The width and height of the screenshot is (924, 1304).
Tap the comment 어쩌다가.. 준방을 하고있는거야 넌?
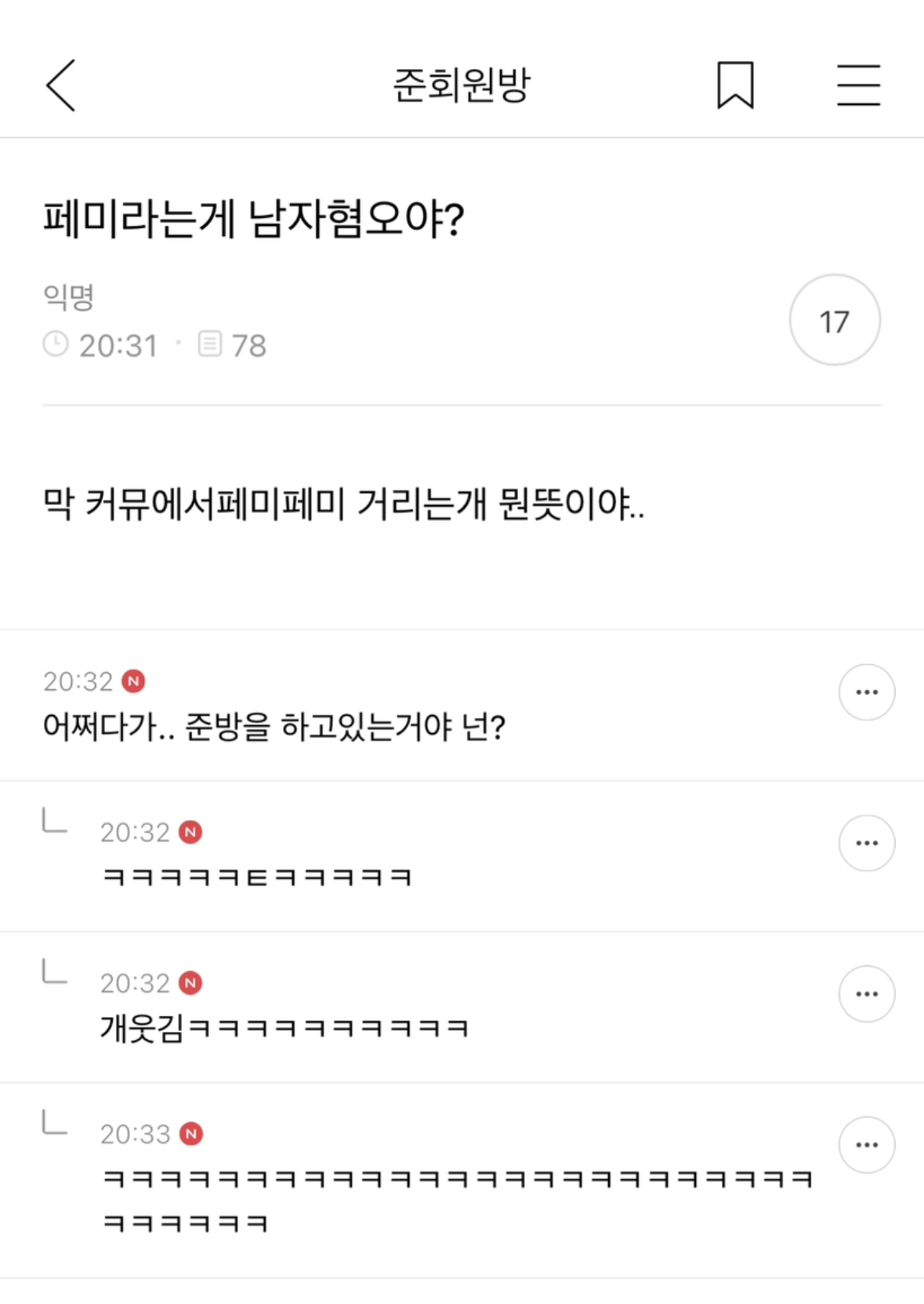tap(274, 728)
